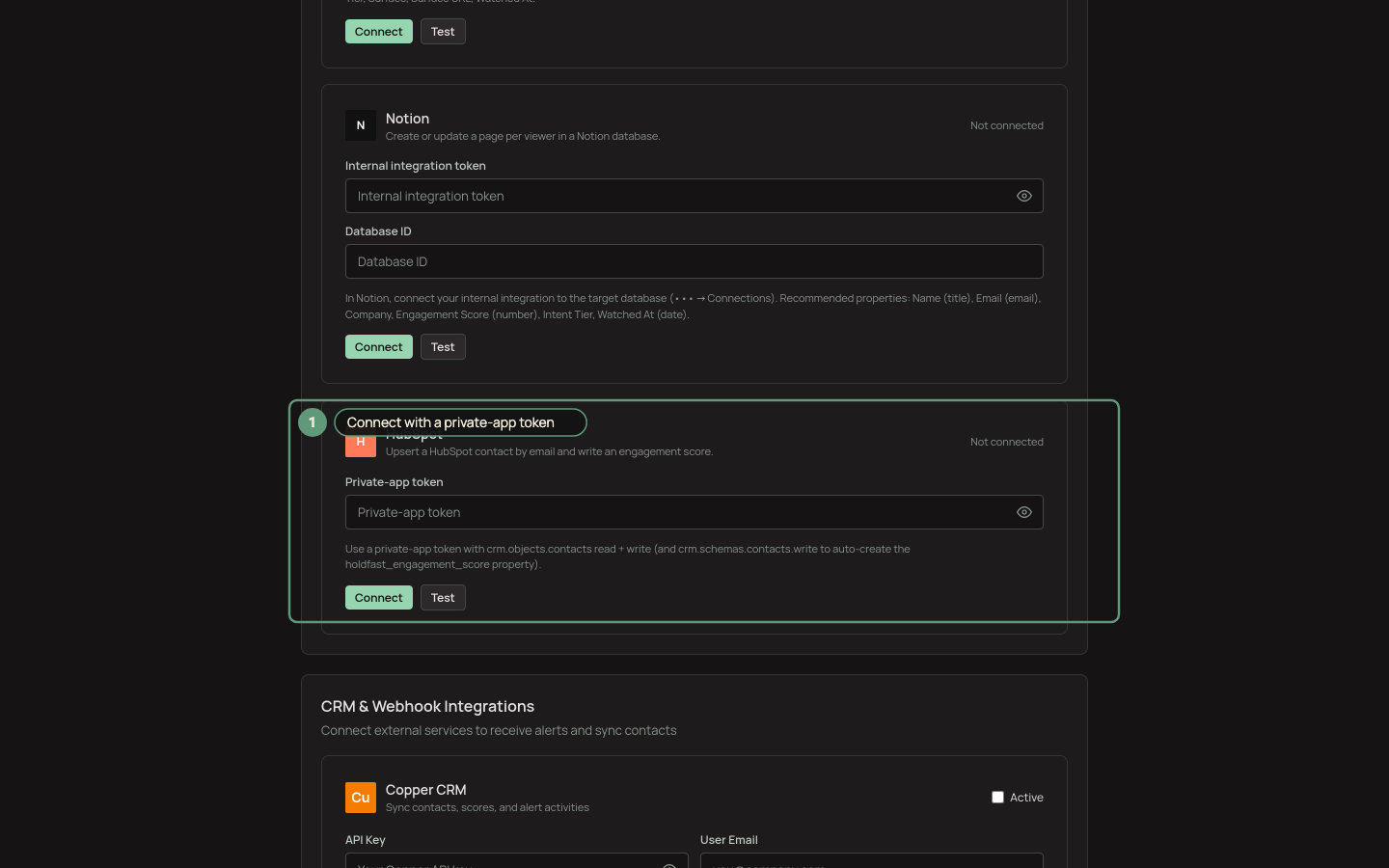Test the Notion integration
The width and height of the screenshot is (1389, 868).
coord(443,347)
